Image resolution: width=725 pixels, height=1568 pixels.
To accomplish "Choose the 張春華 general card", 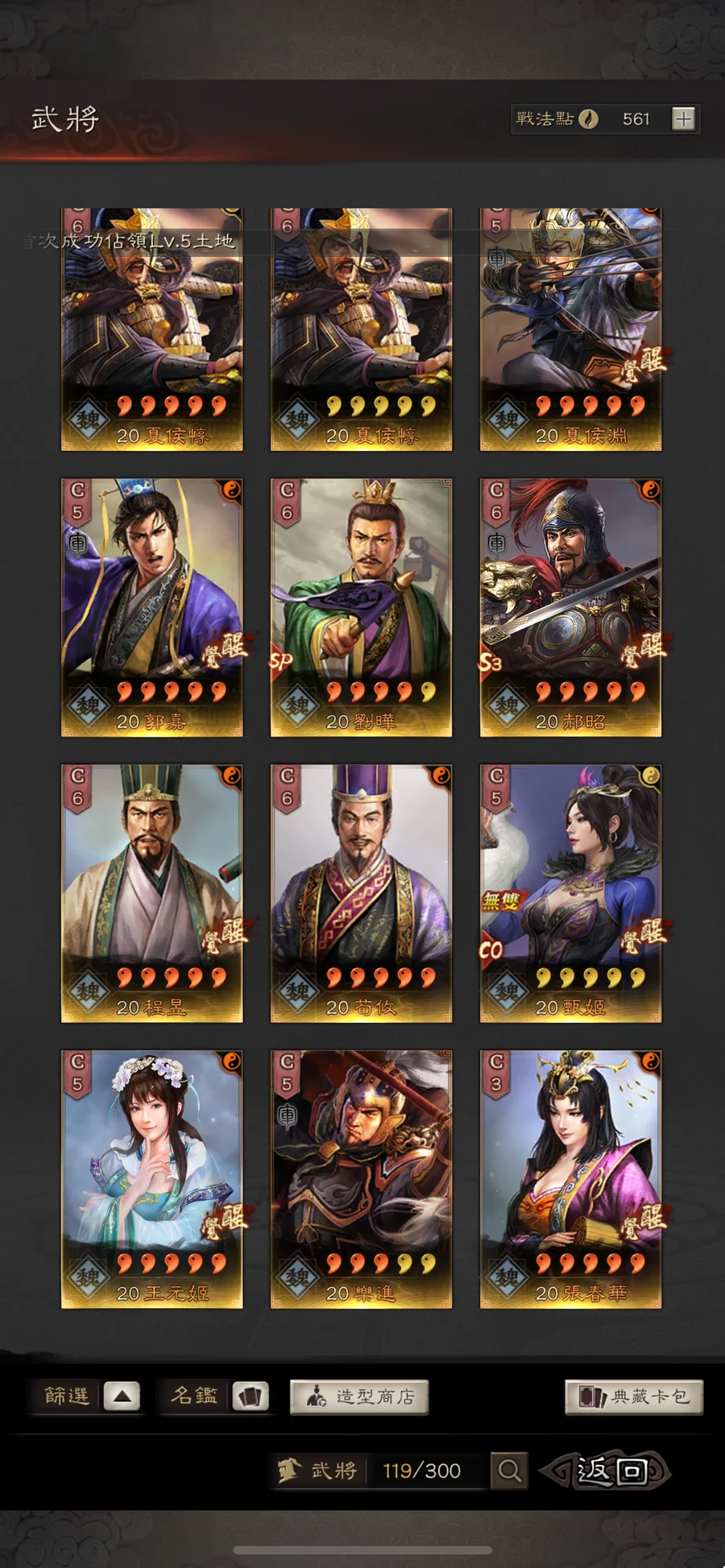I will click(x=570, y=1180).
